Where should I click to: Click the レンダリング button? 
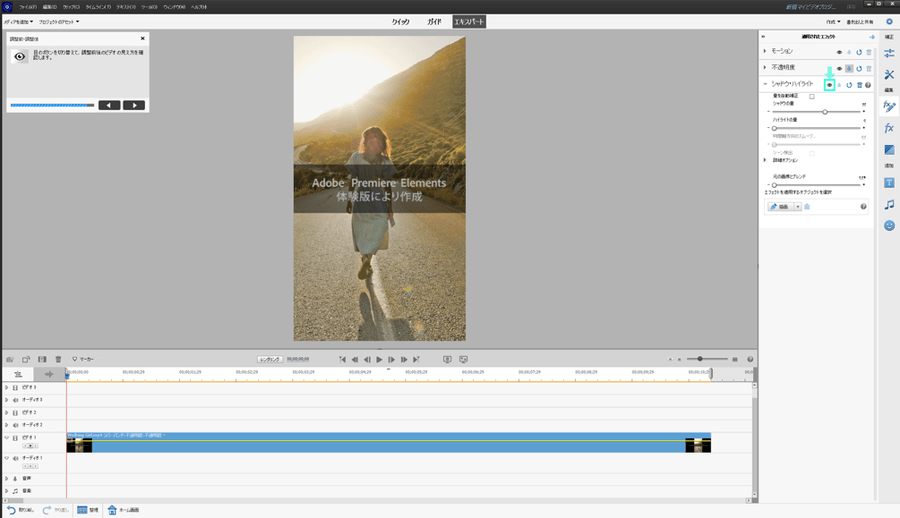pos(270,359)
